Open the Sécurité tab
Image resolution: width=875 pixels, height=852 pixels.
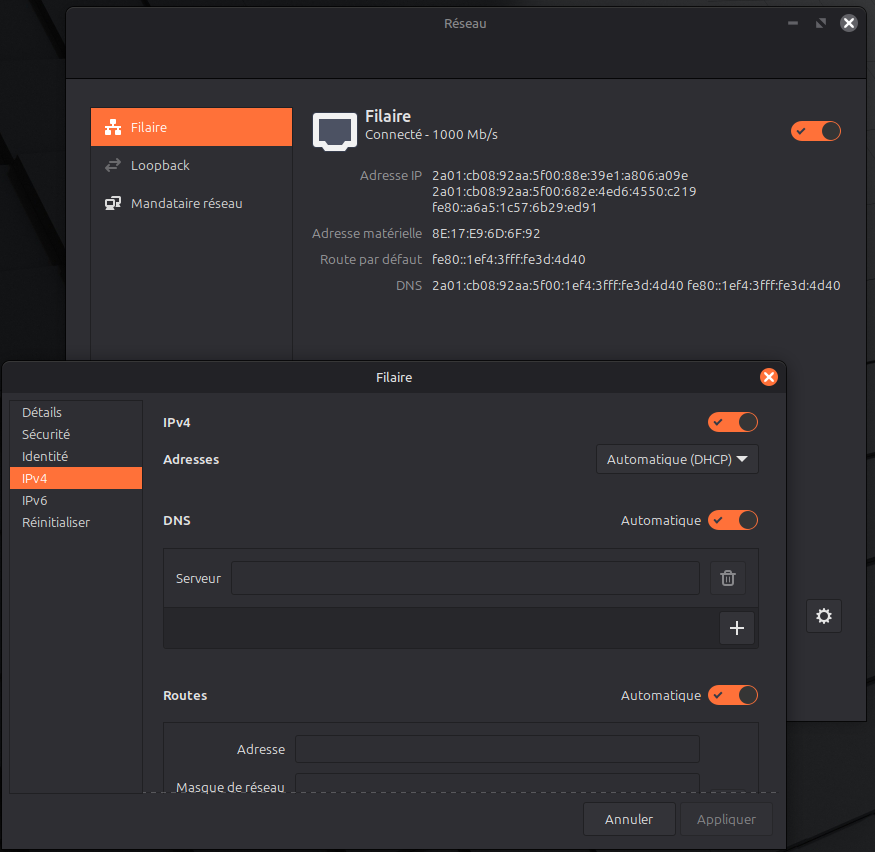click(46, 434)
